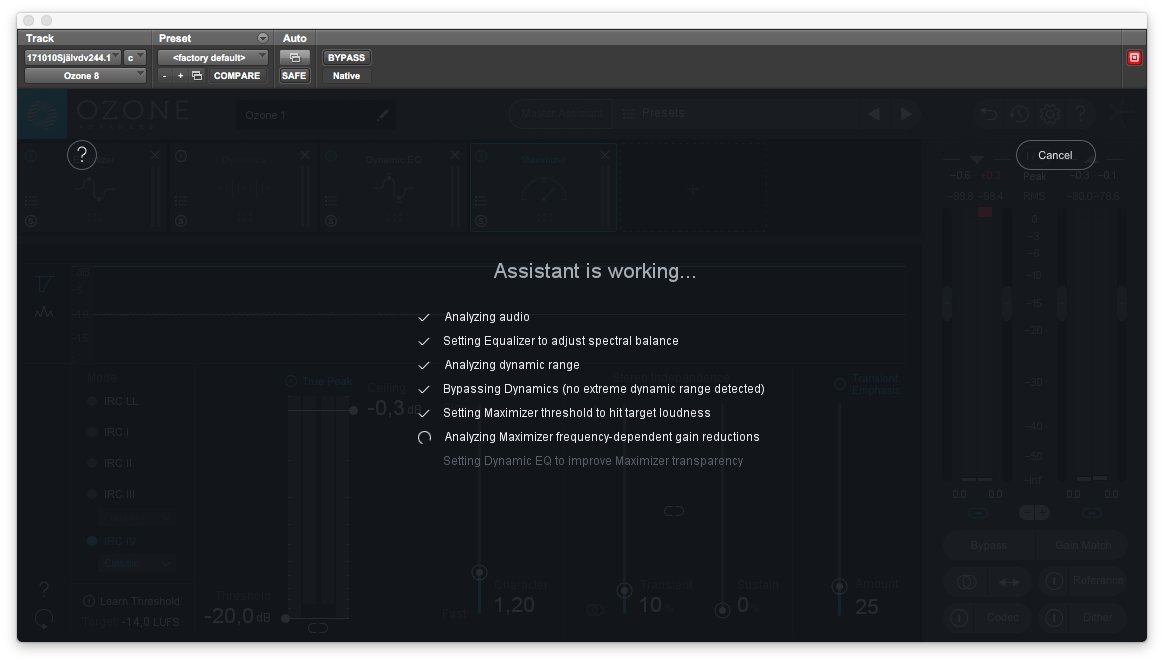
Task: Open the Presets list
Action: point(653,113)
